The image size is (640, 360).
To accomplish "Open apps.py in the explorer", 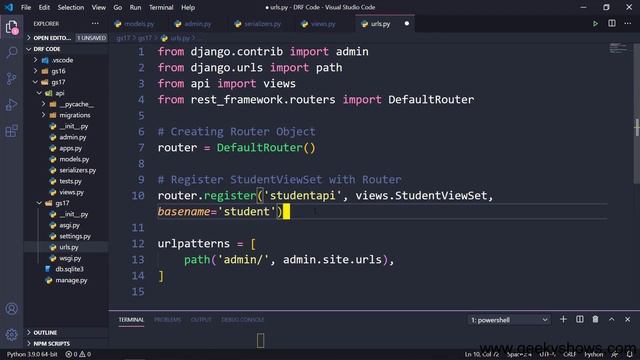I will (66, 148).
